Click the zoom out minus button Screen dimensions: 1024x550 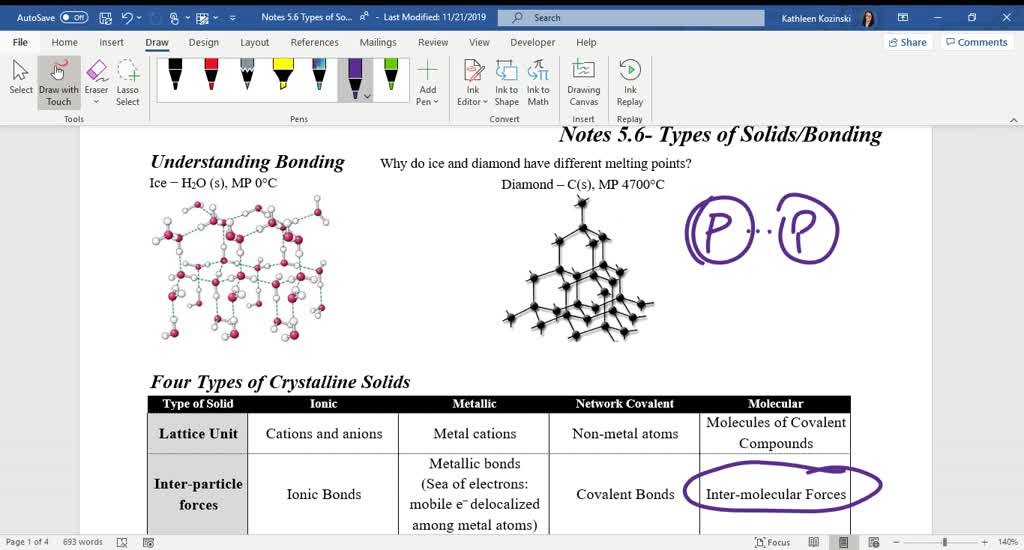pyautogui.click(x=897, y=542)
